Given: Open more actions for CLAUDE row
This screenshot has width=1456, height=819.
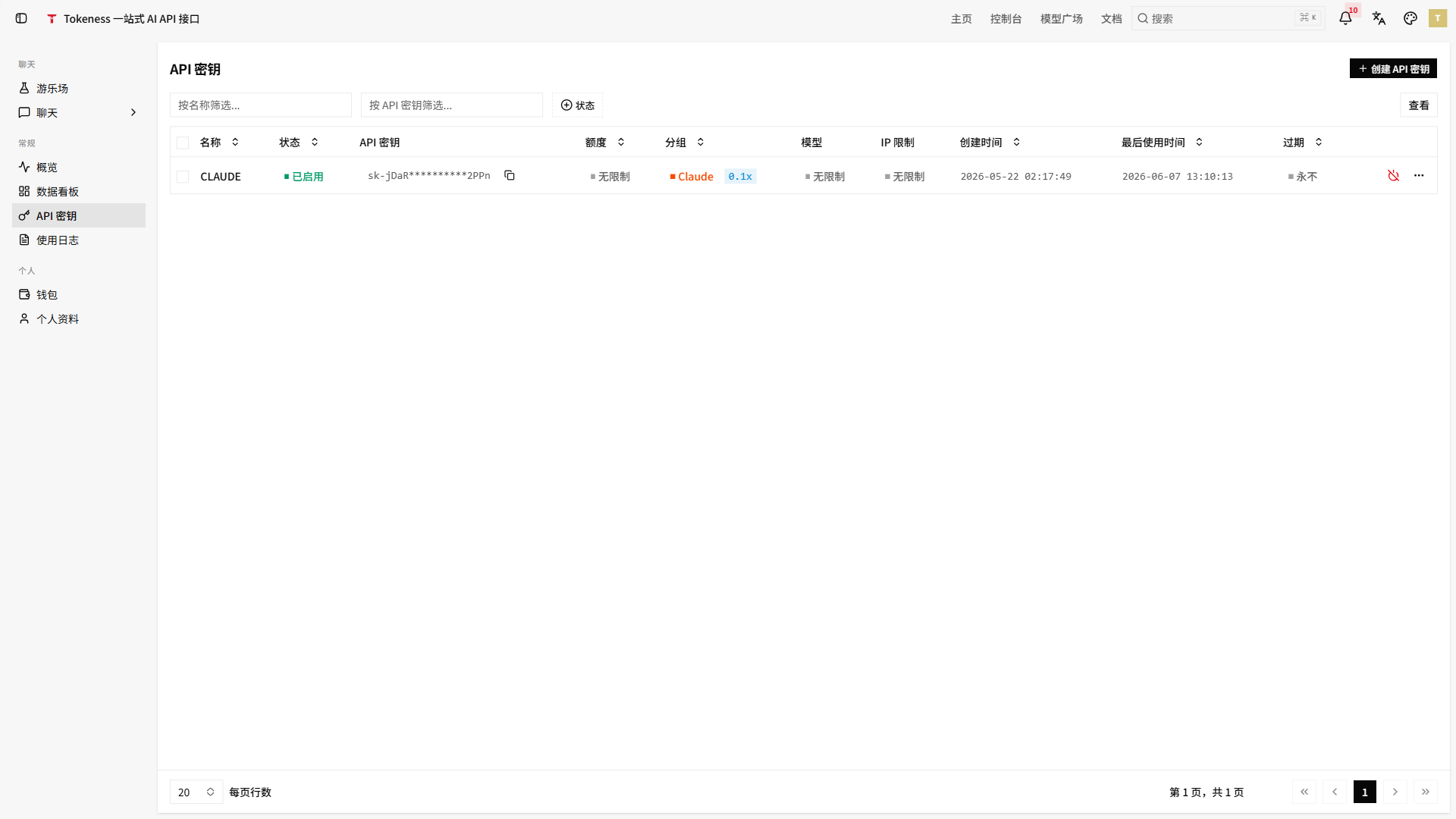Looking at the screenshot, I should point(1419,176).
